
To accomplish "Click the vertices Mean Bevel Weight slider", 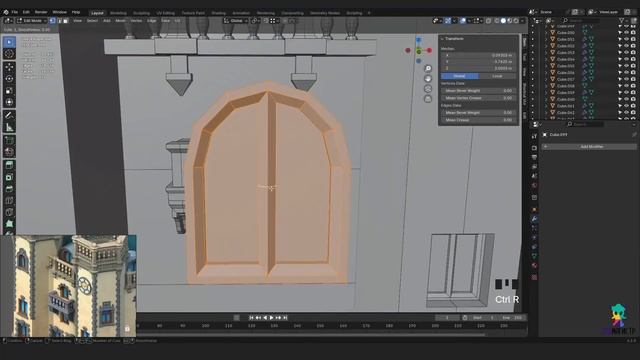I will 478,91.
